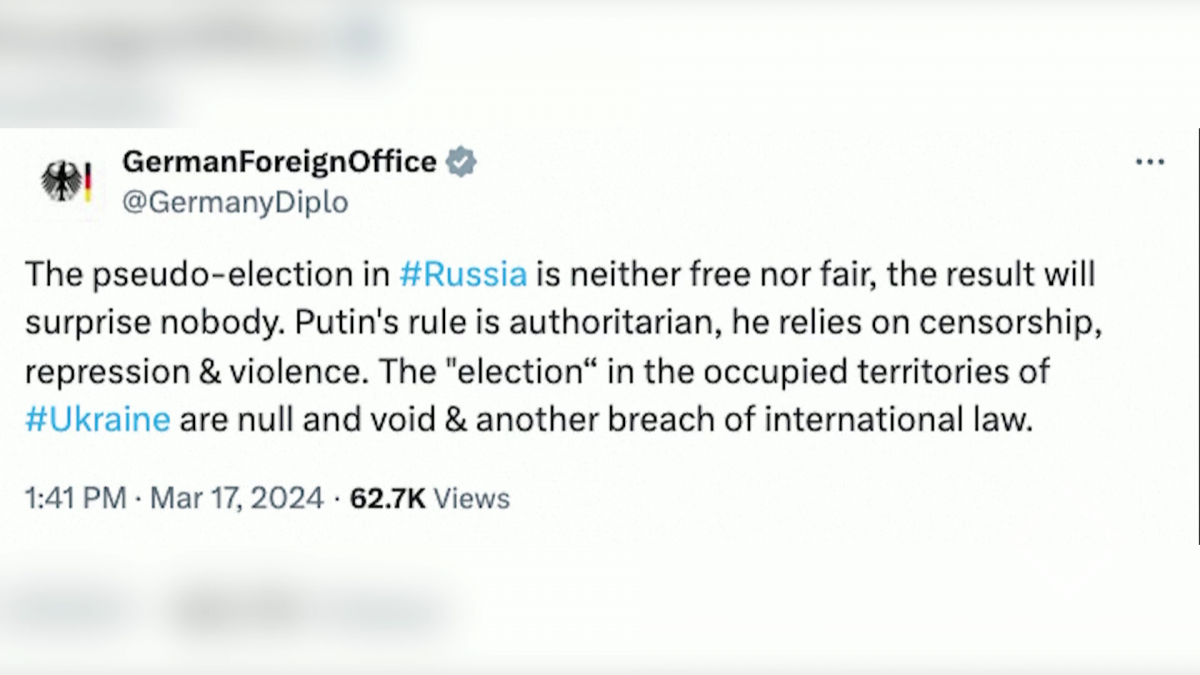Click the Mar 17, 2024 date
The width and height of the screenshot is (1200, 675).
coord(237,498)
